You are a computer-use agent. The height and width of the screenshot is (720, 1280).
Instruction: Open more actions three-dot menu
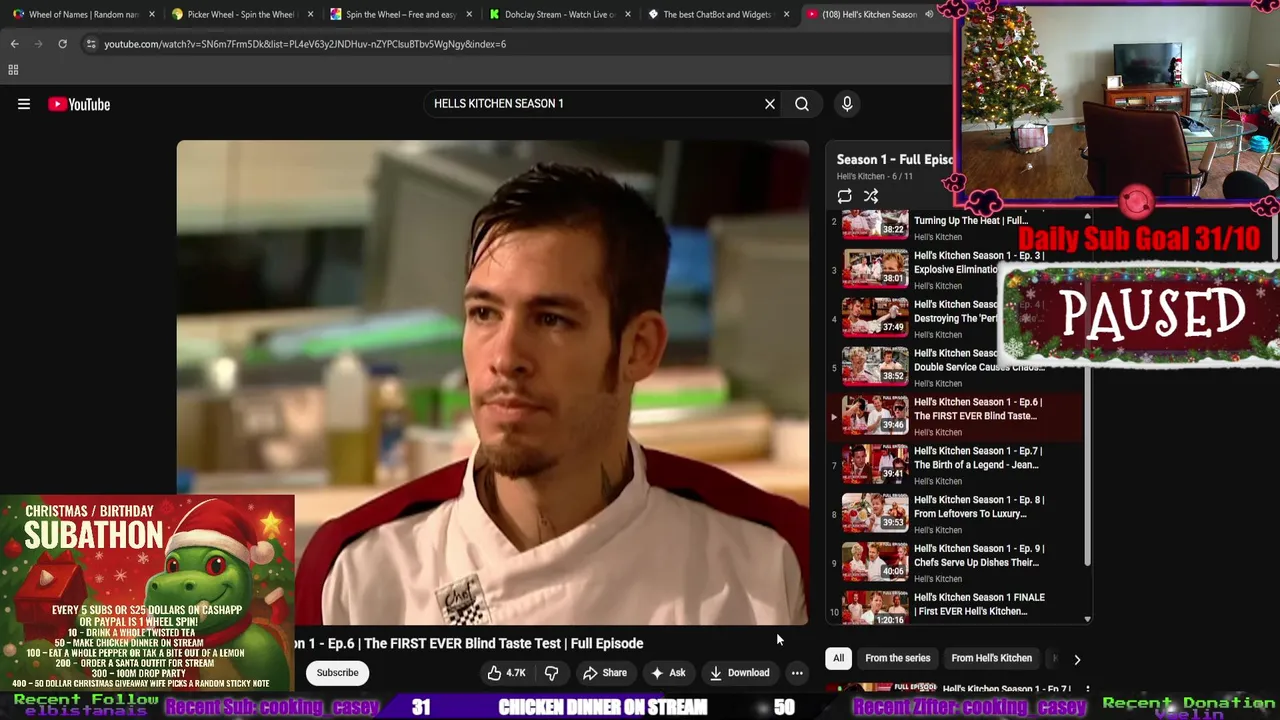797,673
